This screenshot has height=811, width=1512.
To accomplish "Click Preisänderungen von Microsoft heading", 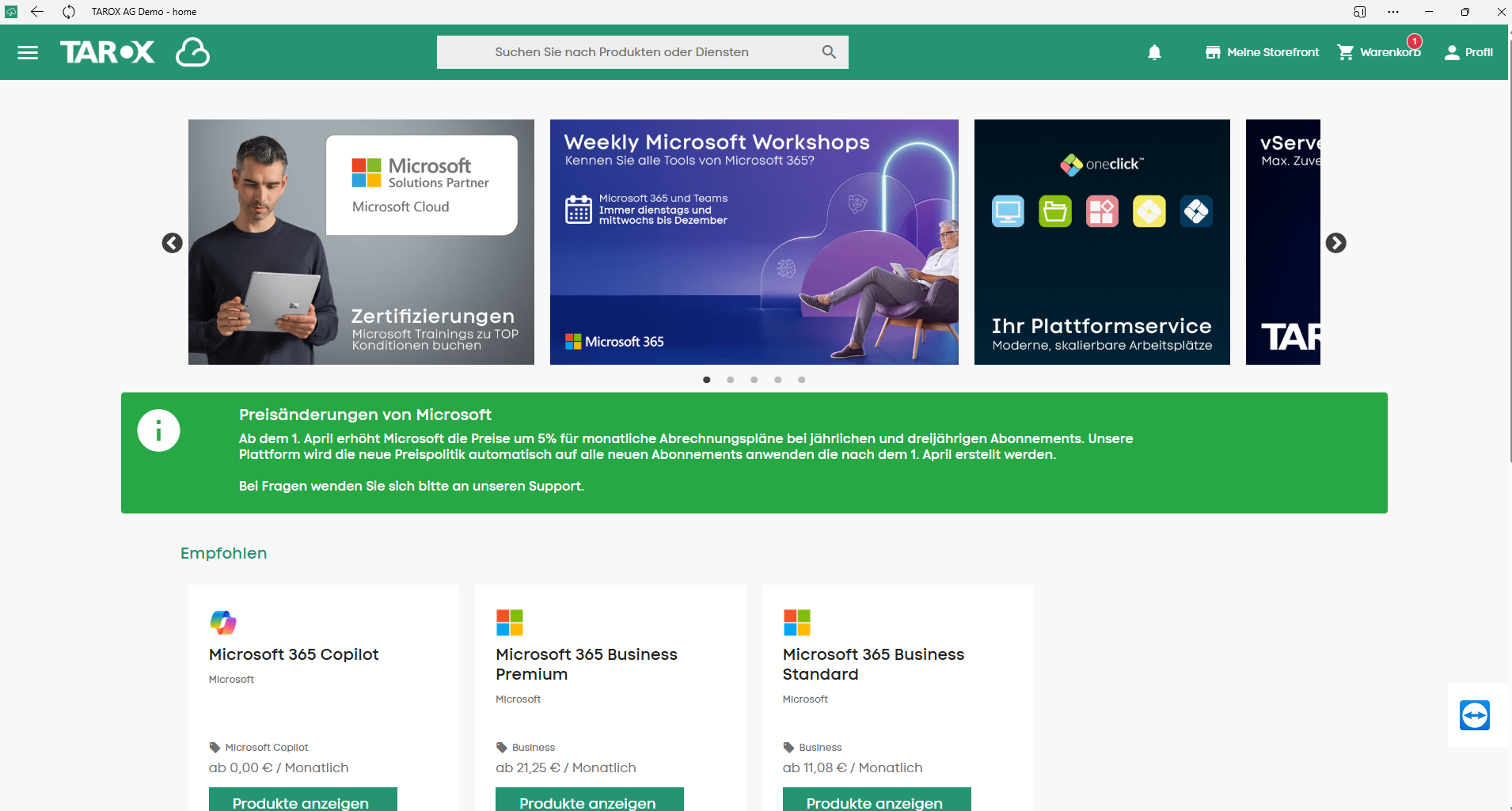I will click(365, 415).
